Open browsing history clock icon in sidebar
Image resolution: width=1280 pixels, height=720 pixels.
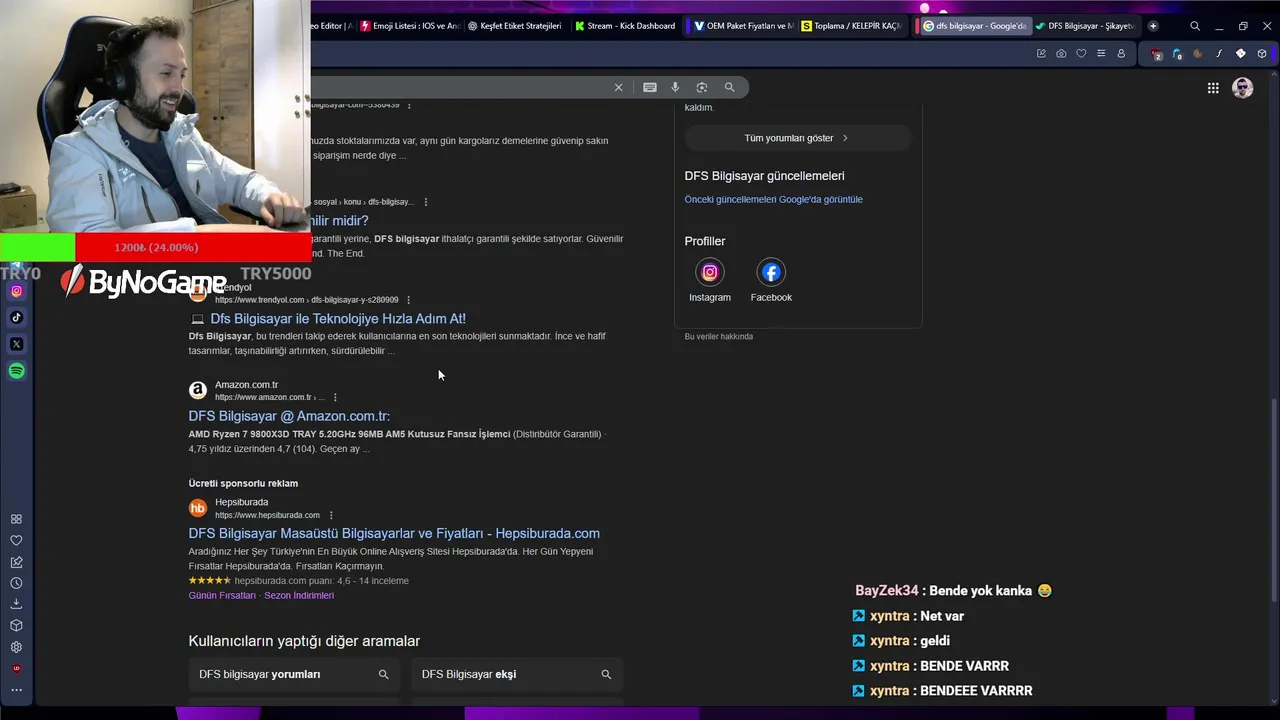[x=16, y=583]
